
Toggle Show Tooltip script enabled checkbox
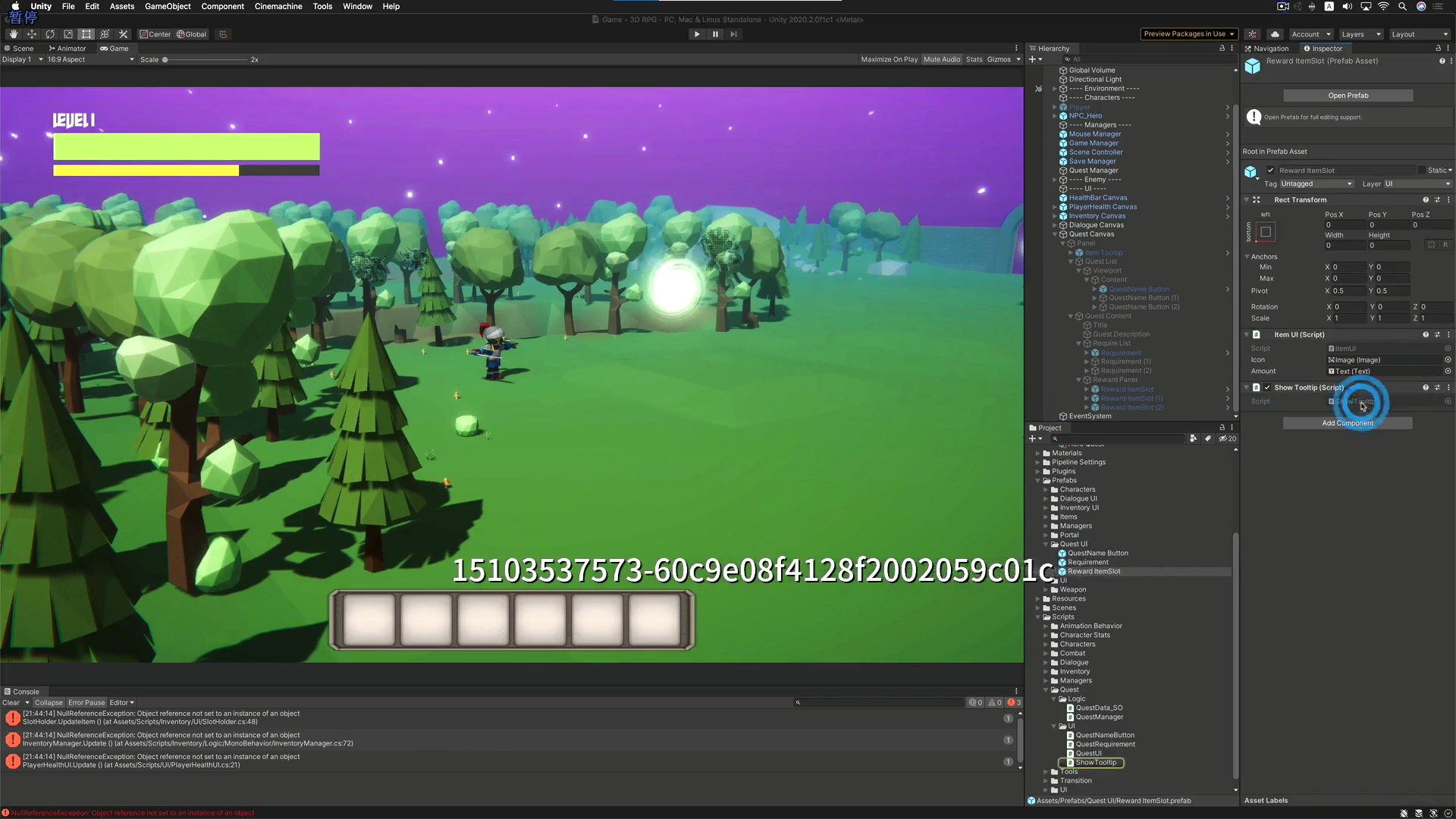(1267, 388)
